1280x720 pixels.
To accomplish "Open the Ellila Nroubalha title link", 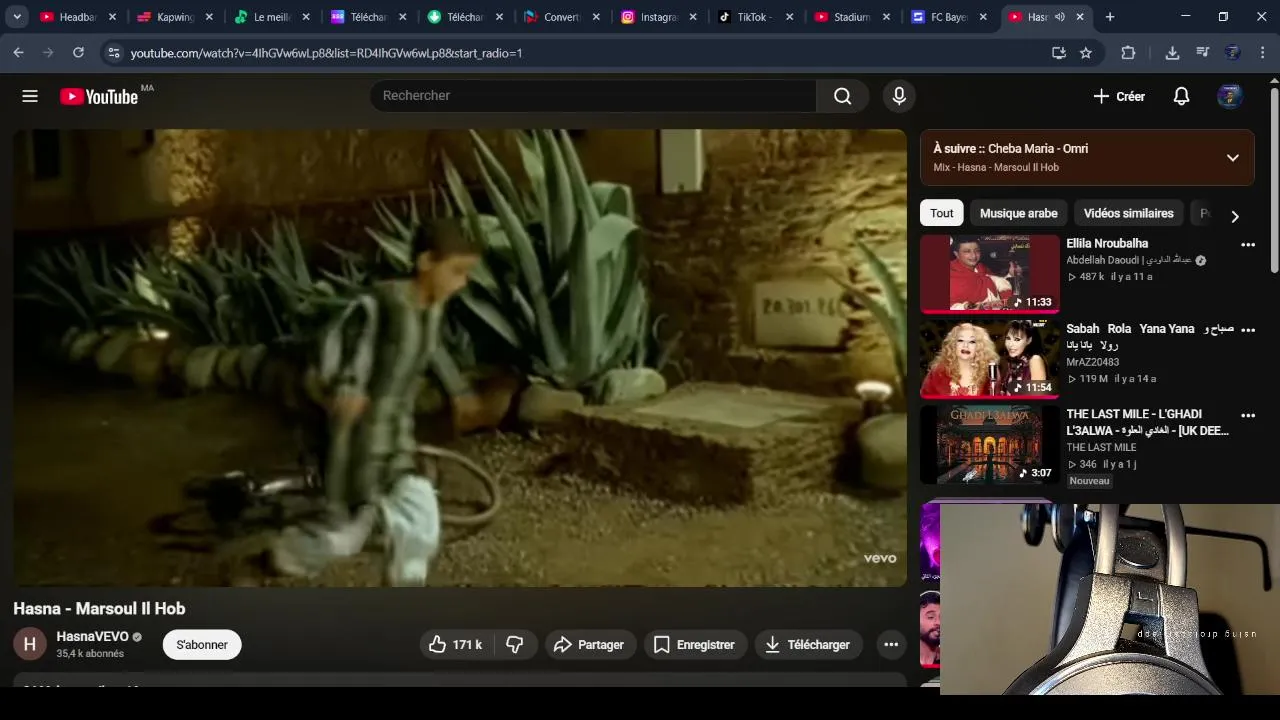I will click(1107, 243).
